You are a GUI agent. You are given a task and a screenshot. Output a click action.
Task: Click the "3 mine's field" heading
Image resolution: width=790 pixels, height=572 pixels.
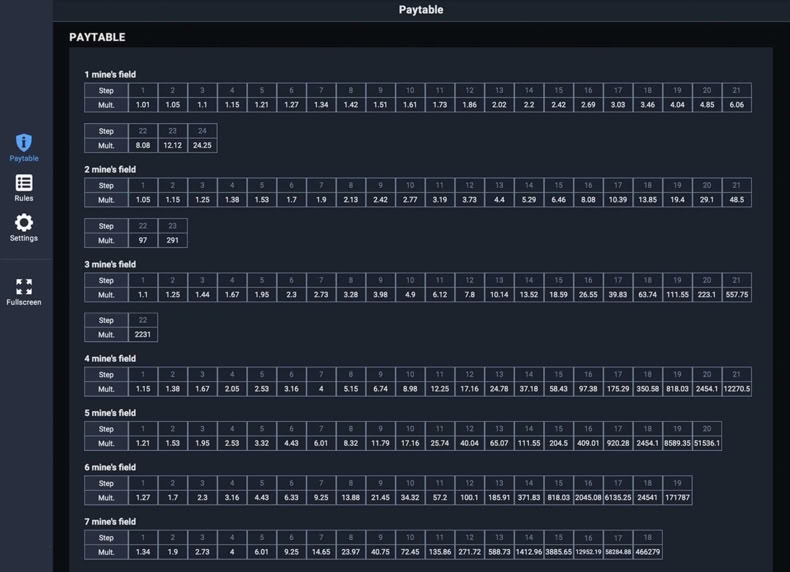click(110, 264)
